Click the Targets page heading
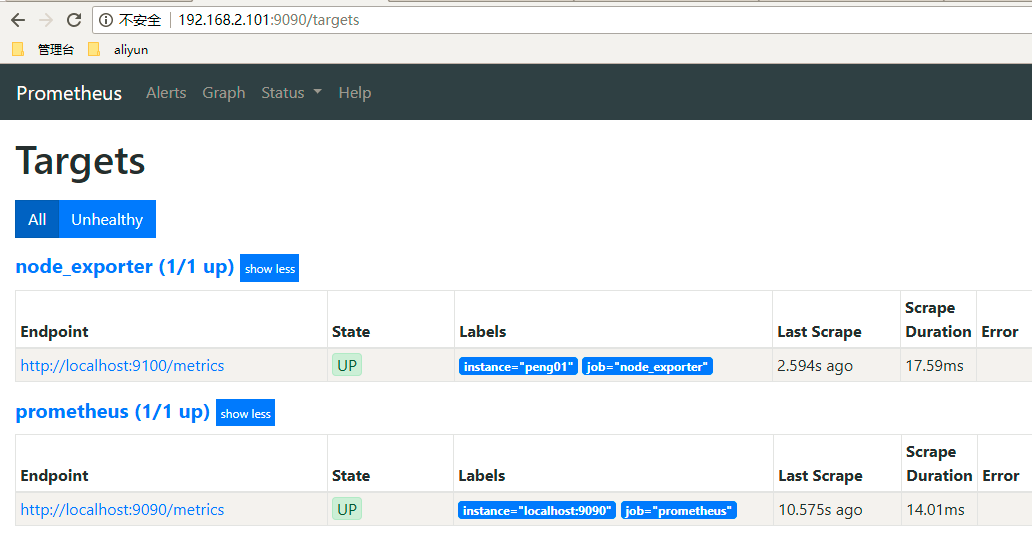The image size is (1032, 535). [80, 161]
